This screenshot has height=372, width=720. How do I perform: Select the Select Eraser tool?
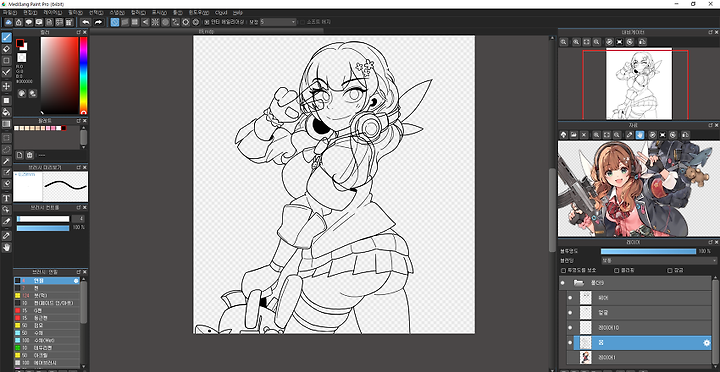[6, 184]
